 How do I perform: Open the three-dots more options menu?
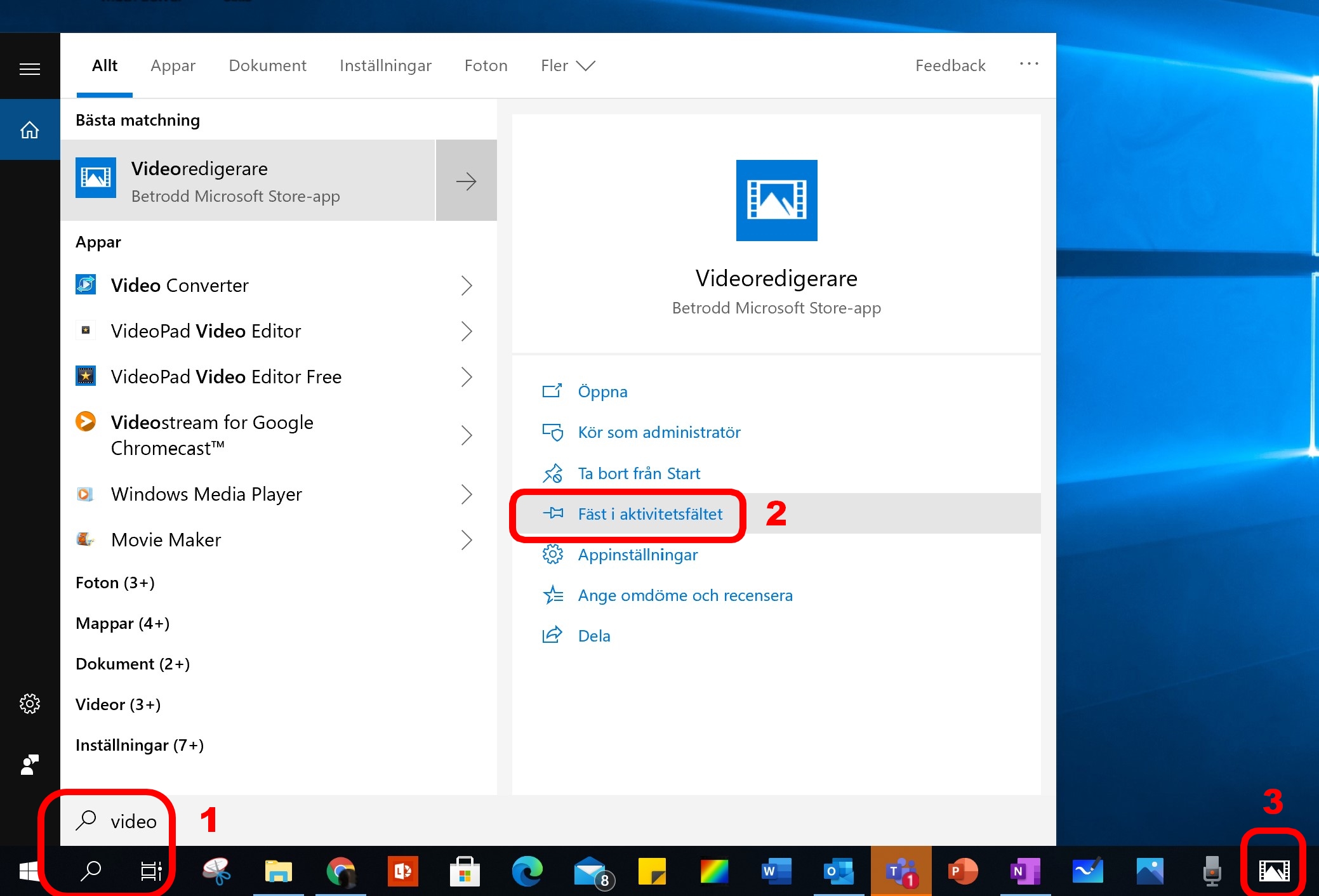tap(1029, 64)
